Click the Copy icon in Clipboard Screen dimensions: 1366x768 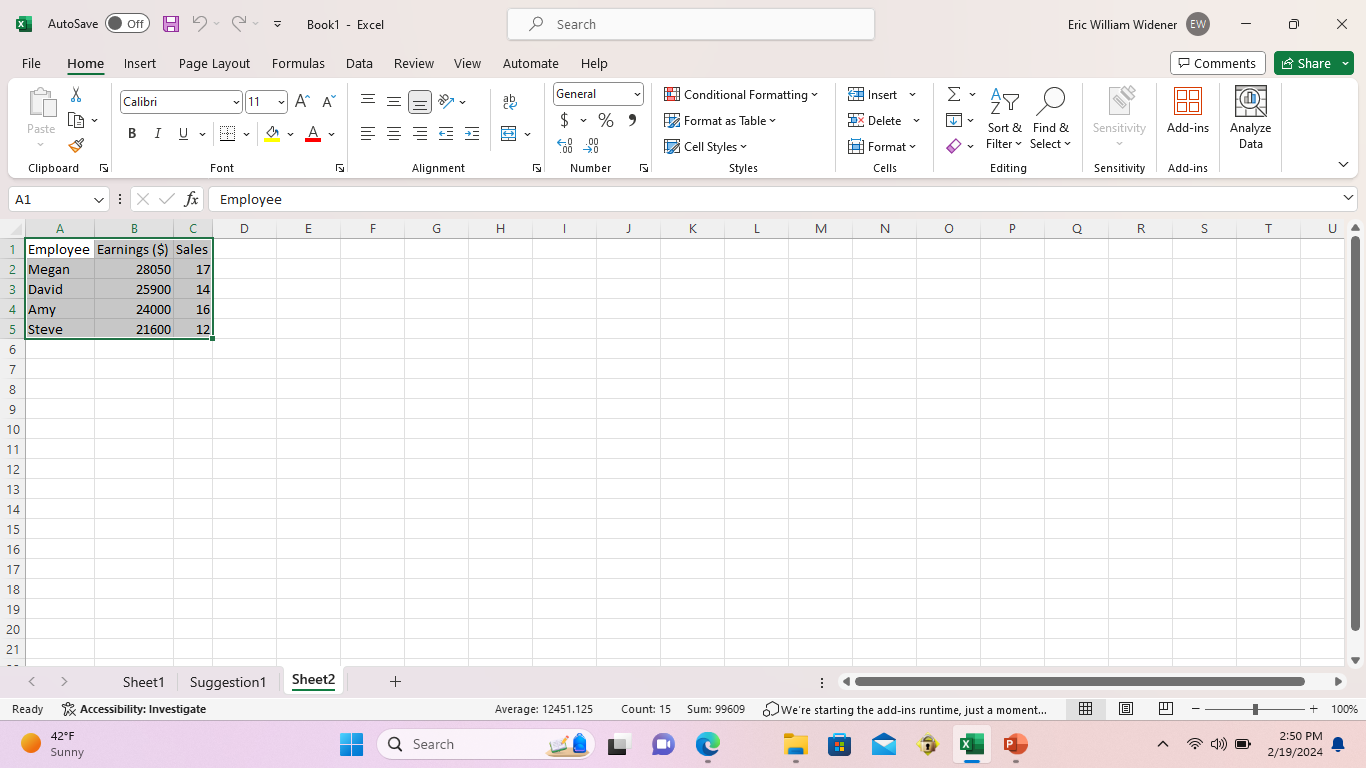click(x=76, y=120)
